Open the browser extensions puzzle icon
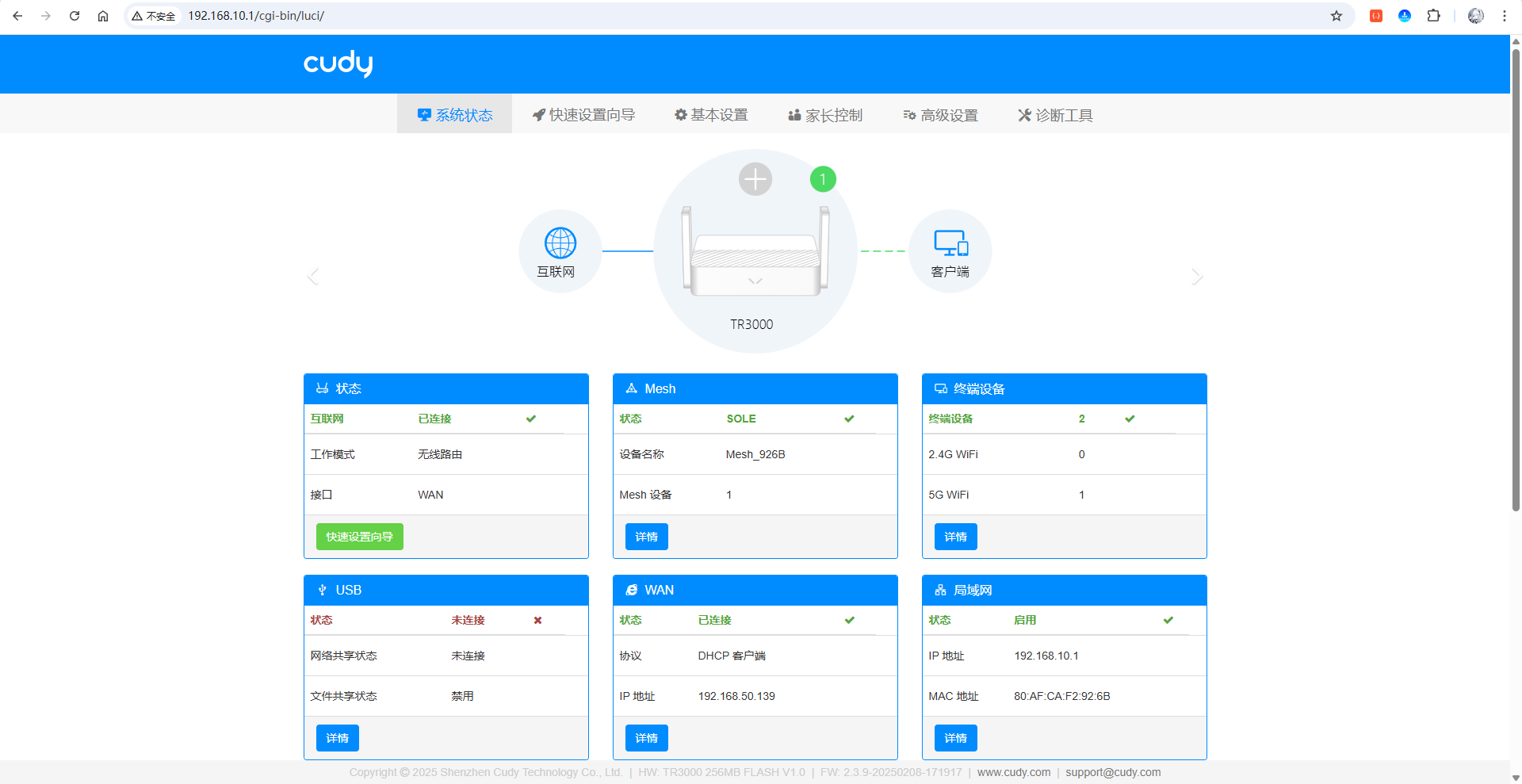The image size is (1522, 784). tap(1433, 16)
